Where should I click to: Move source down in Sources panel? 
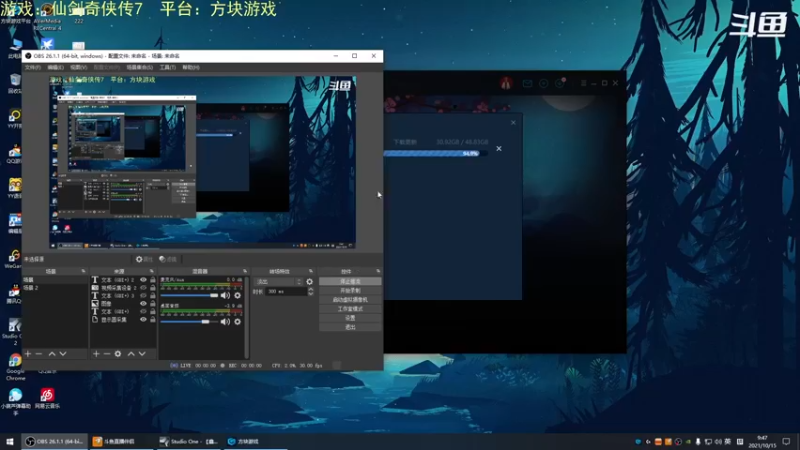point(142,354)
